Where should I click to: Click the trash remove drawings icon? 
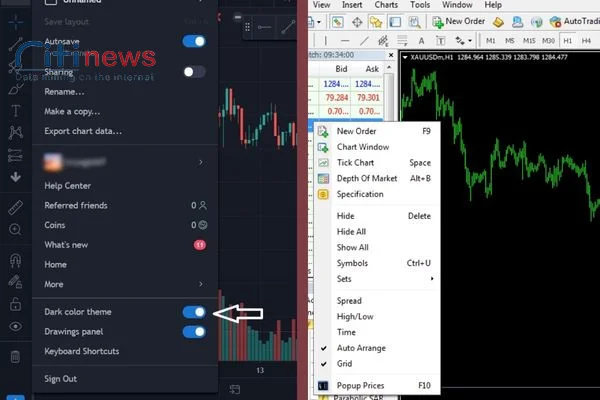15,357
